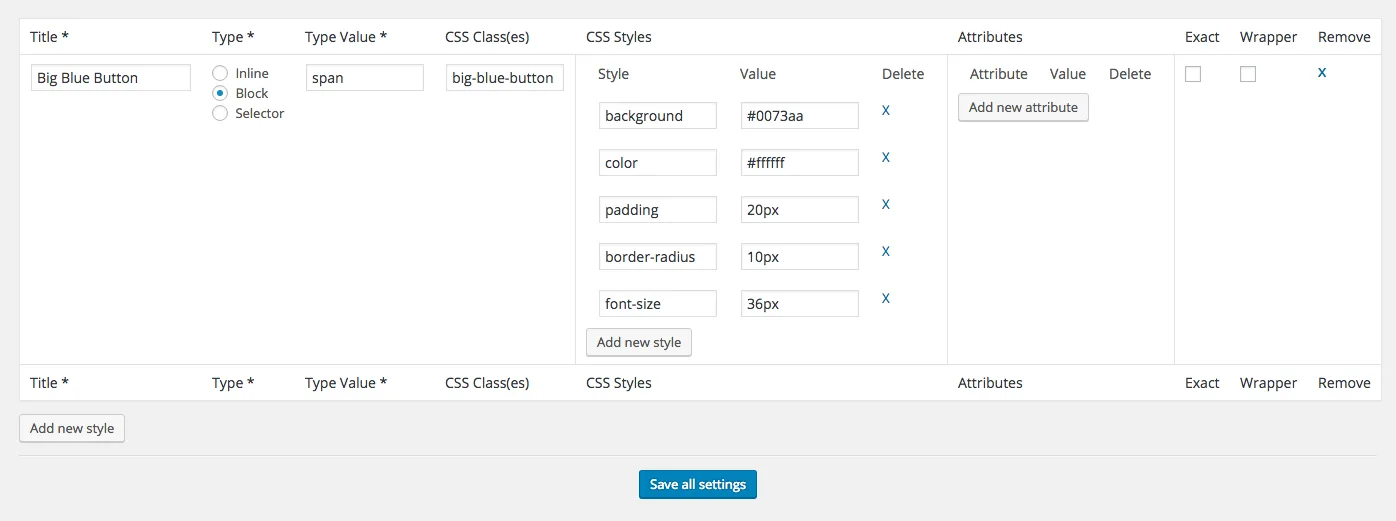Image resolution: width=1396 pixels, height=521 pixels.
Task: Edit the Big Blue Button title field
Action: [111, 78]
